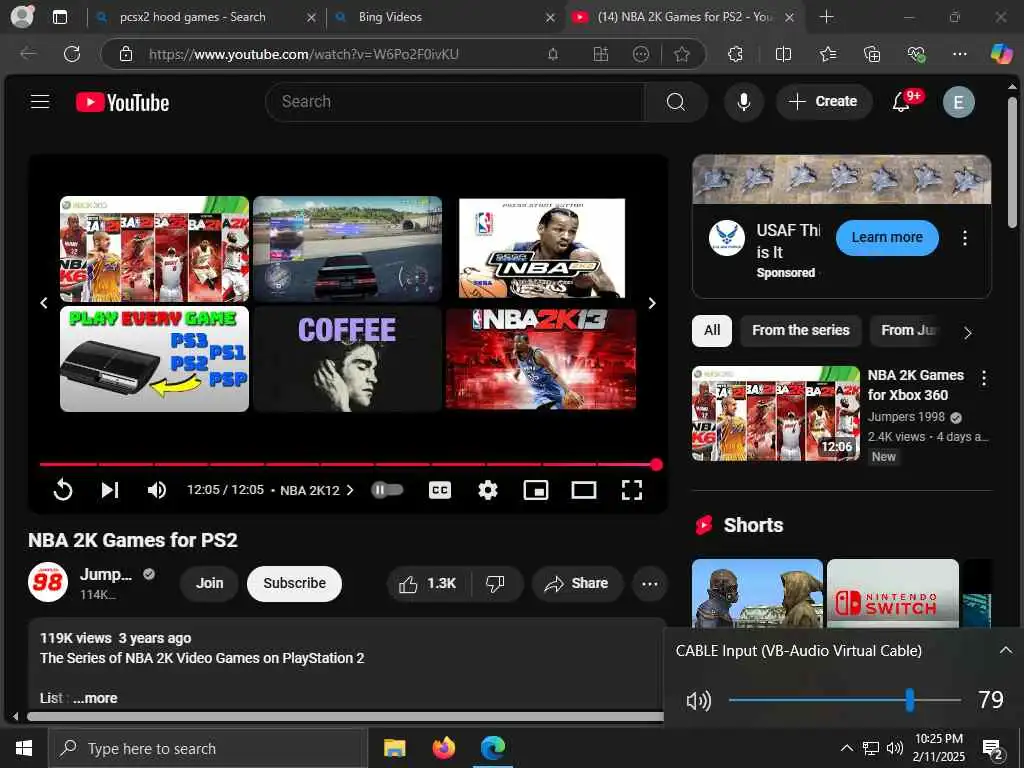The width and height of the screenshot is (1024, 768).
Task: Replay the video with replay icon
Action: pos(63,490)
